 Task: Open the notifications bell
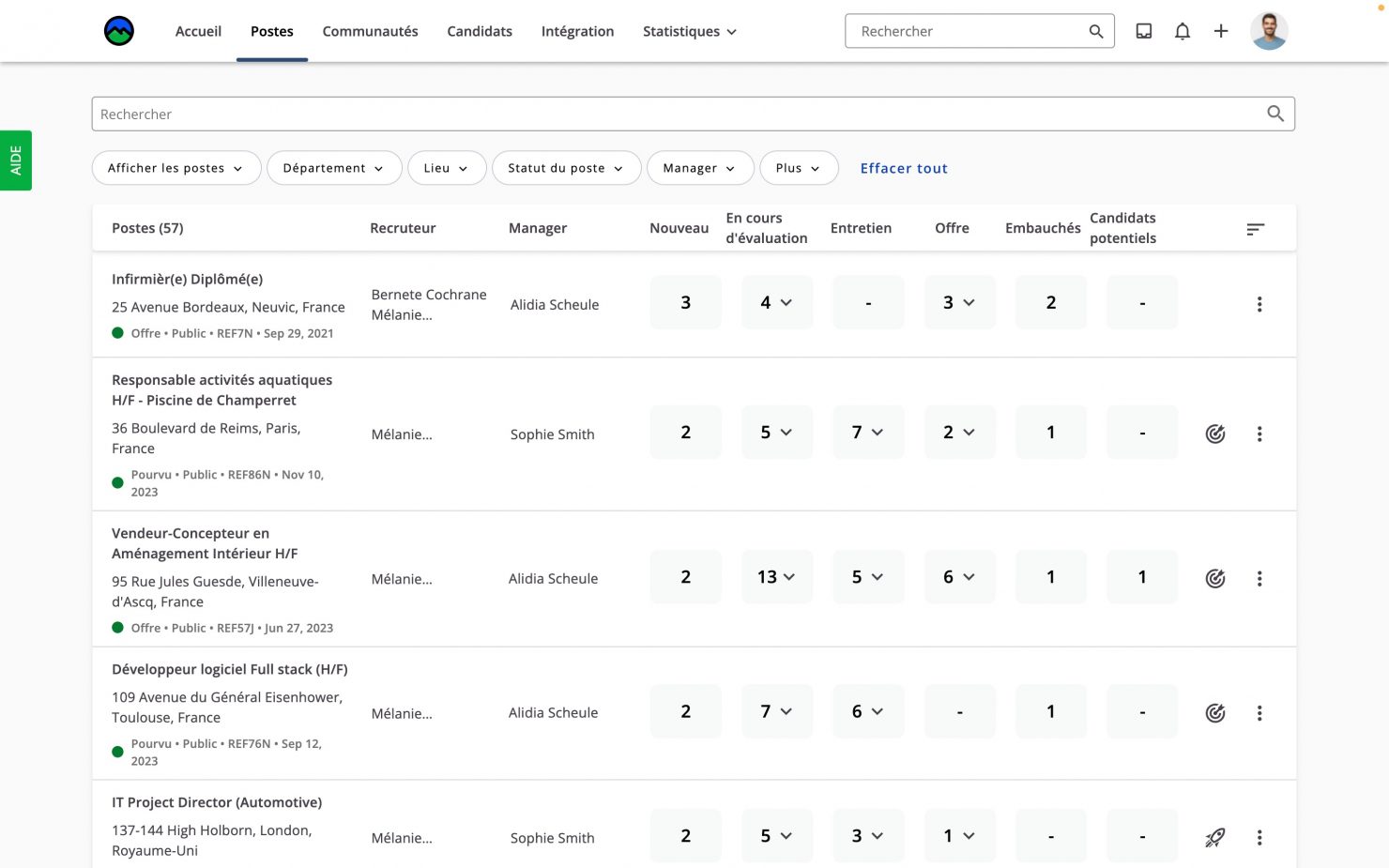(1182, 31)
